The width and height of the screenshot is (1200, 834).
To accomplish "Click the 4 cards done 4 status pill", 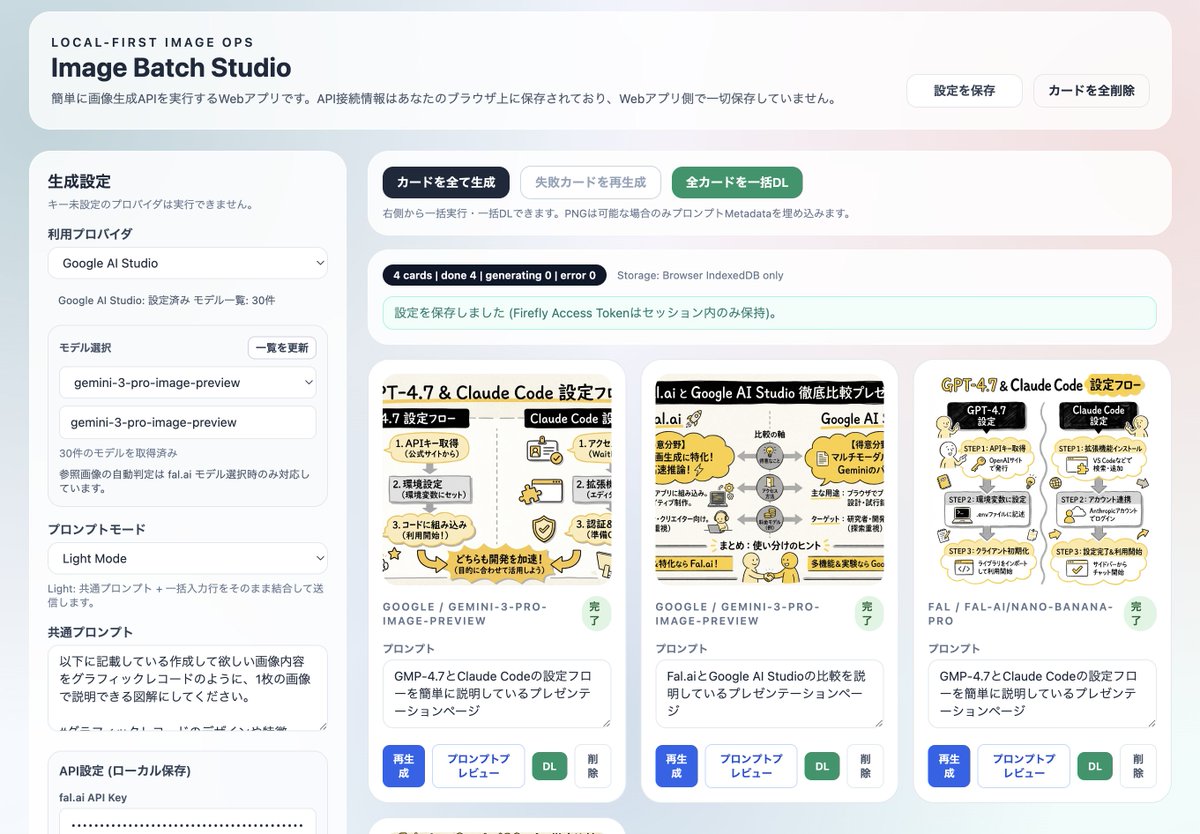I will (x=494, y=275).
